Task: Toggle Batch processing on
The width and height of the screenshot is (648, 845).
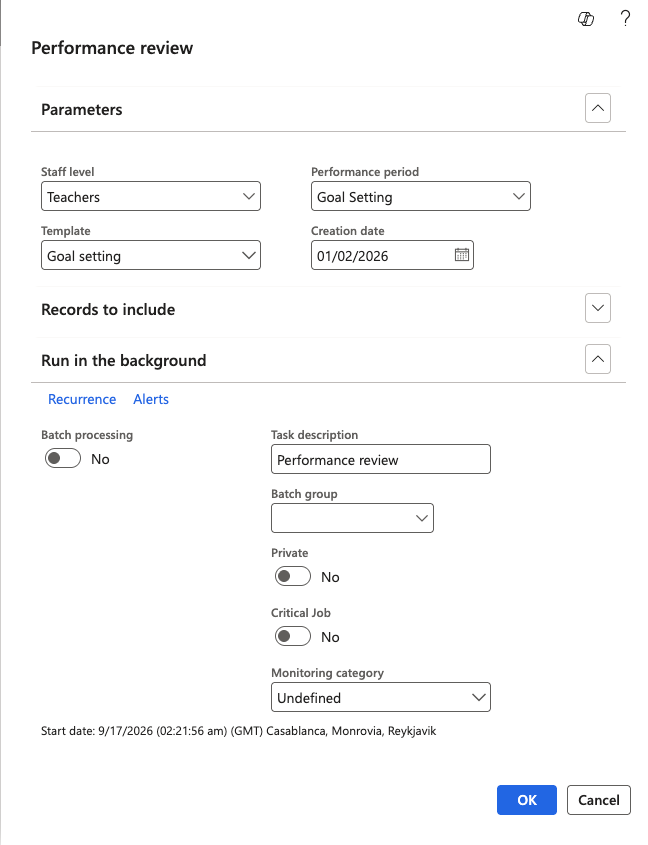Action: (x=63, y=459)
